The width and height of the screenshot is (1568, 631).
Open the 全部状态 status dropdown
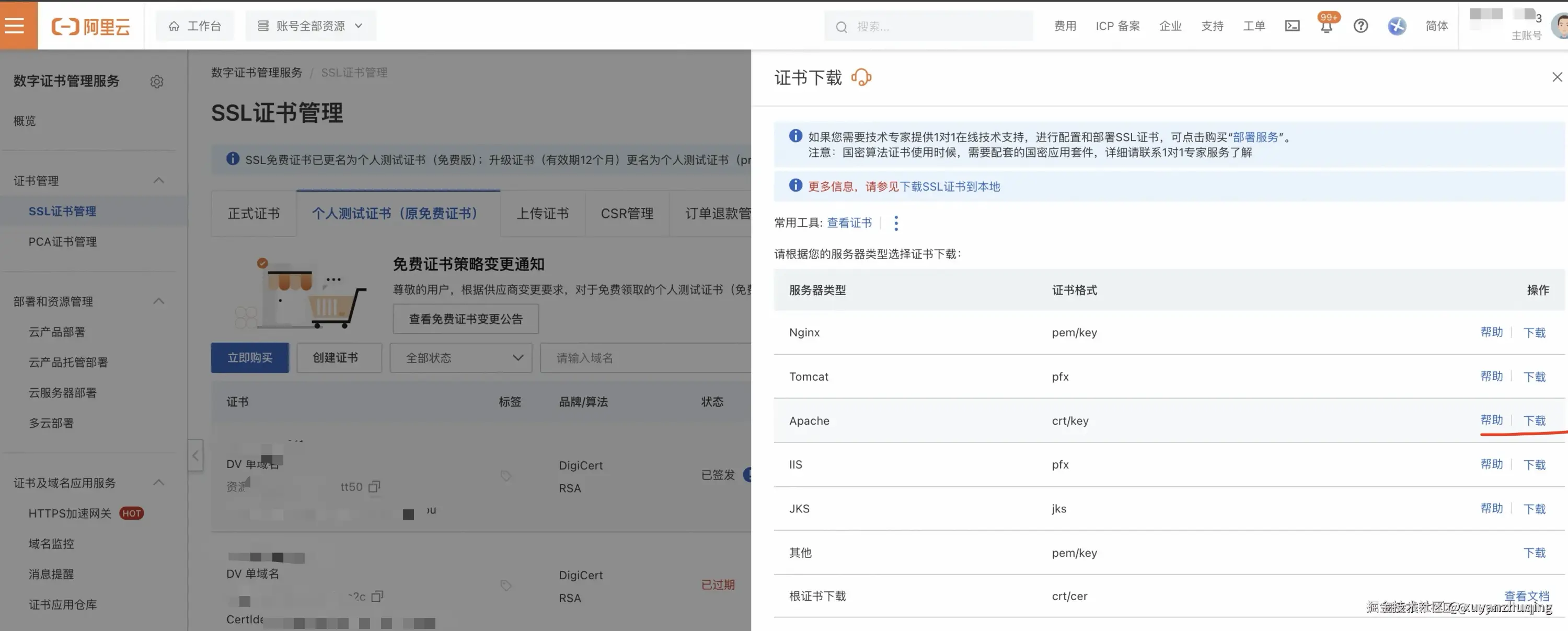461,358
